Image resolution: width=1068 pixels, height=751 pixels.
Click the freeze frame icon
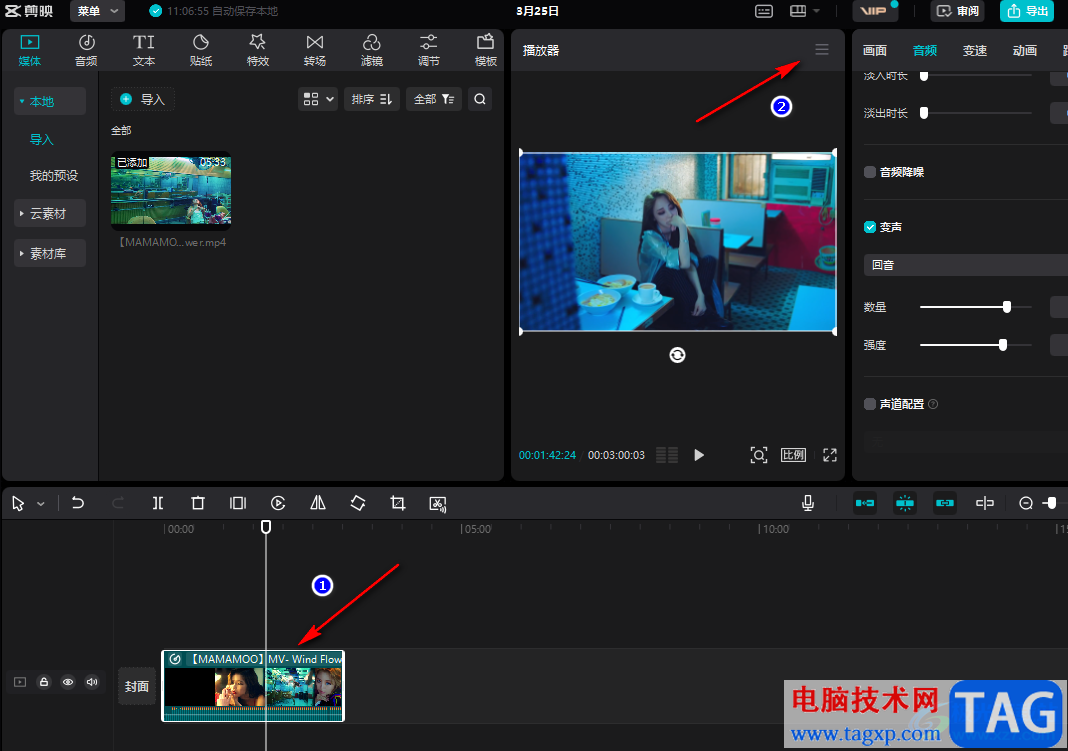point(238,503)
